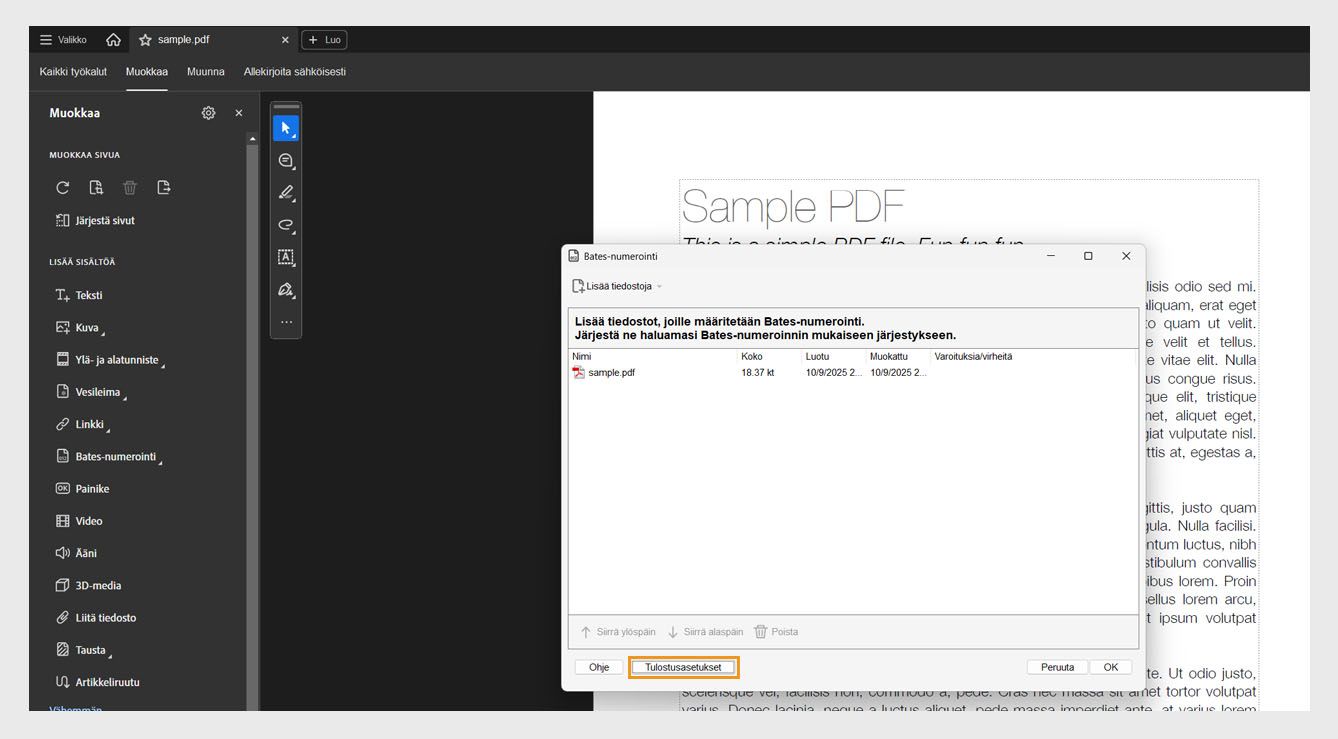The image size is (1338, 739).
Task: Click the Poista remove button
Action: point(776,632)
